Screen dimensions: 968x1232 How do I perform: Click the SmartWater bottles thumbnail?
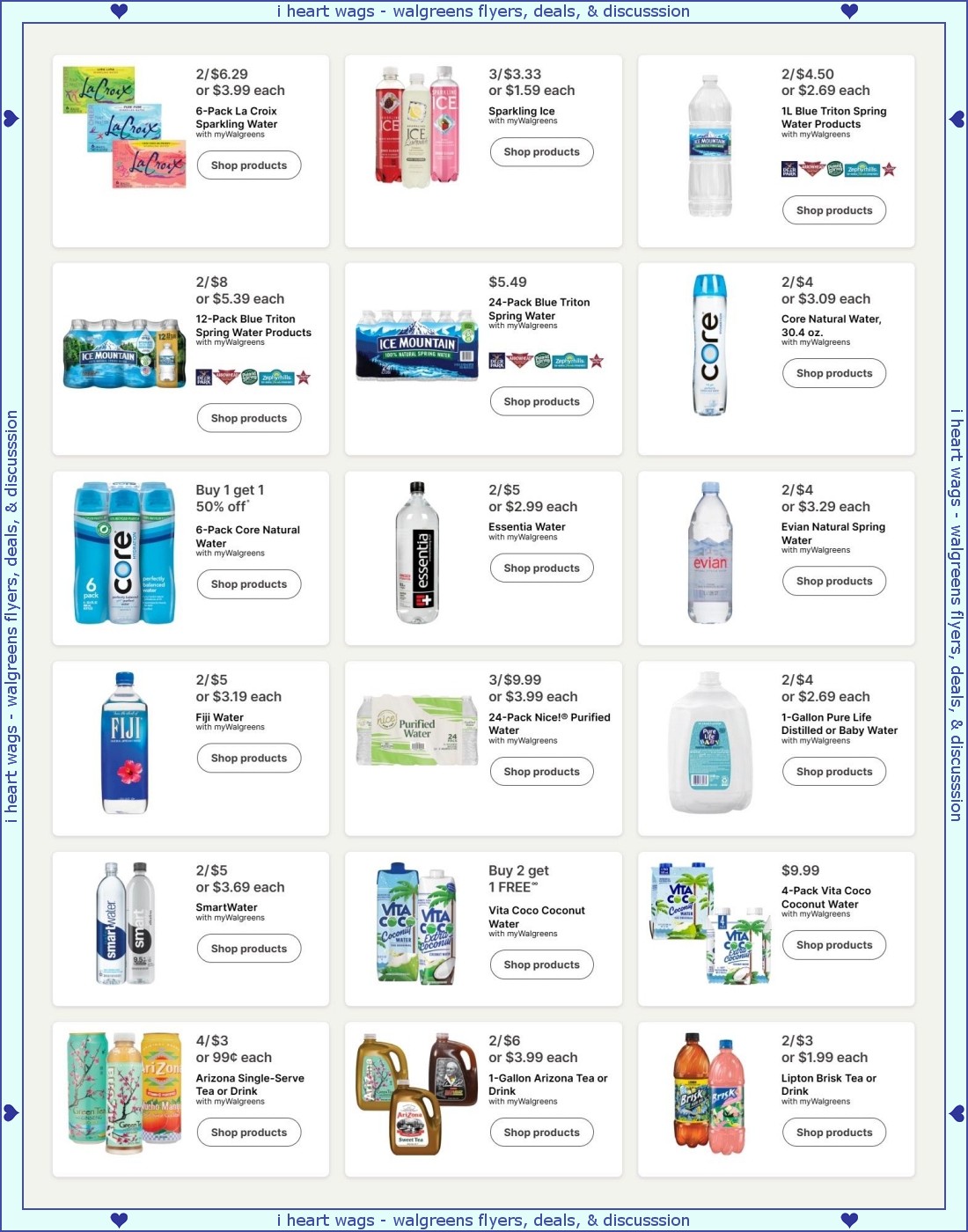125,923
